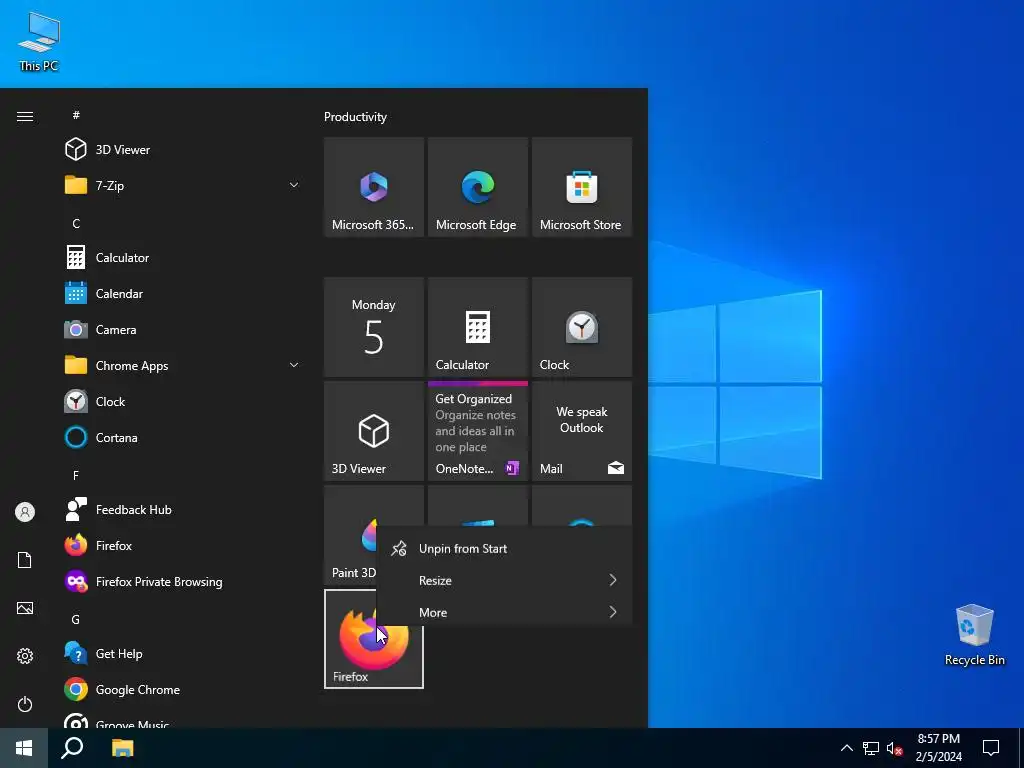Click the # letter header
Image resolution: width=1024 pixels, height=768 pixels.
click(76, 115)
